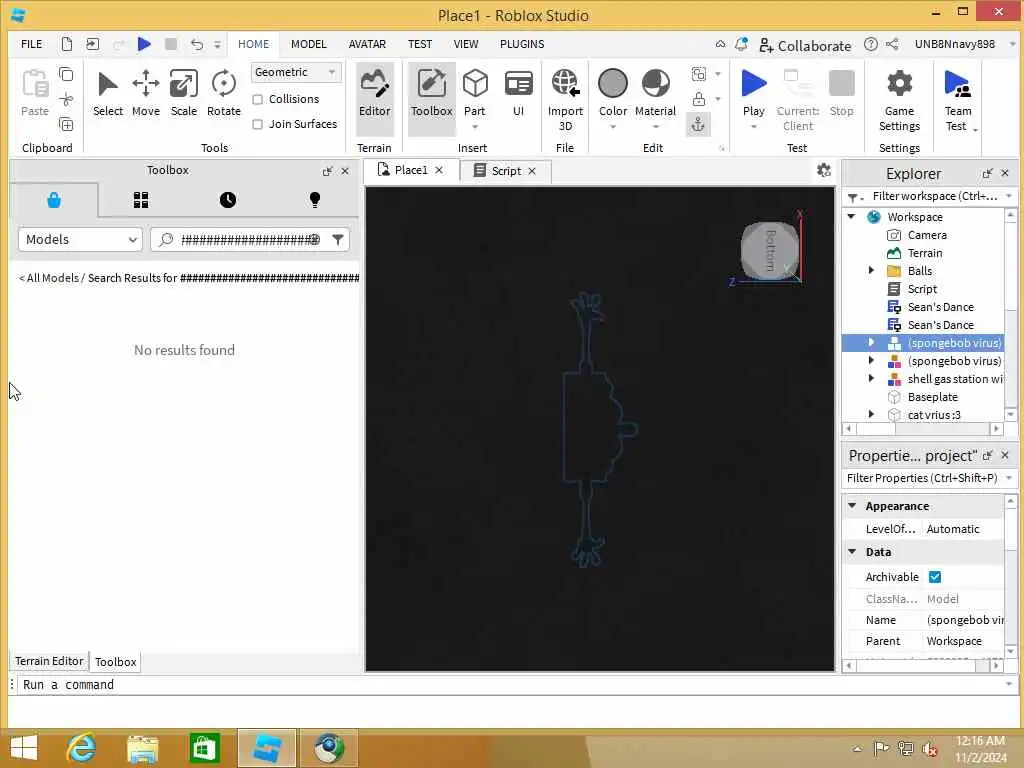Expand the shell gas station model
The height and width of the screenshot is (768, 1024).
871,378
